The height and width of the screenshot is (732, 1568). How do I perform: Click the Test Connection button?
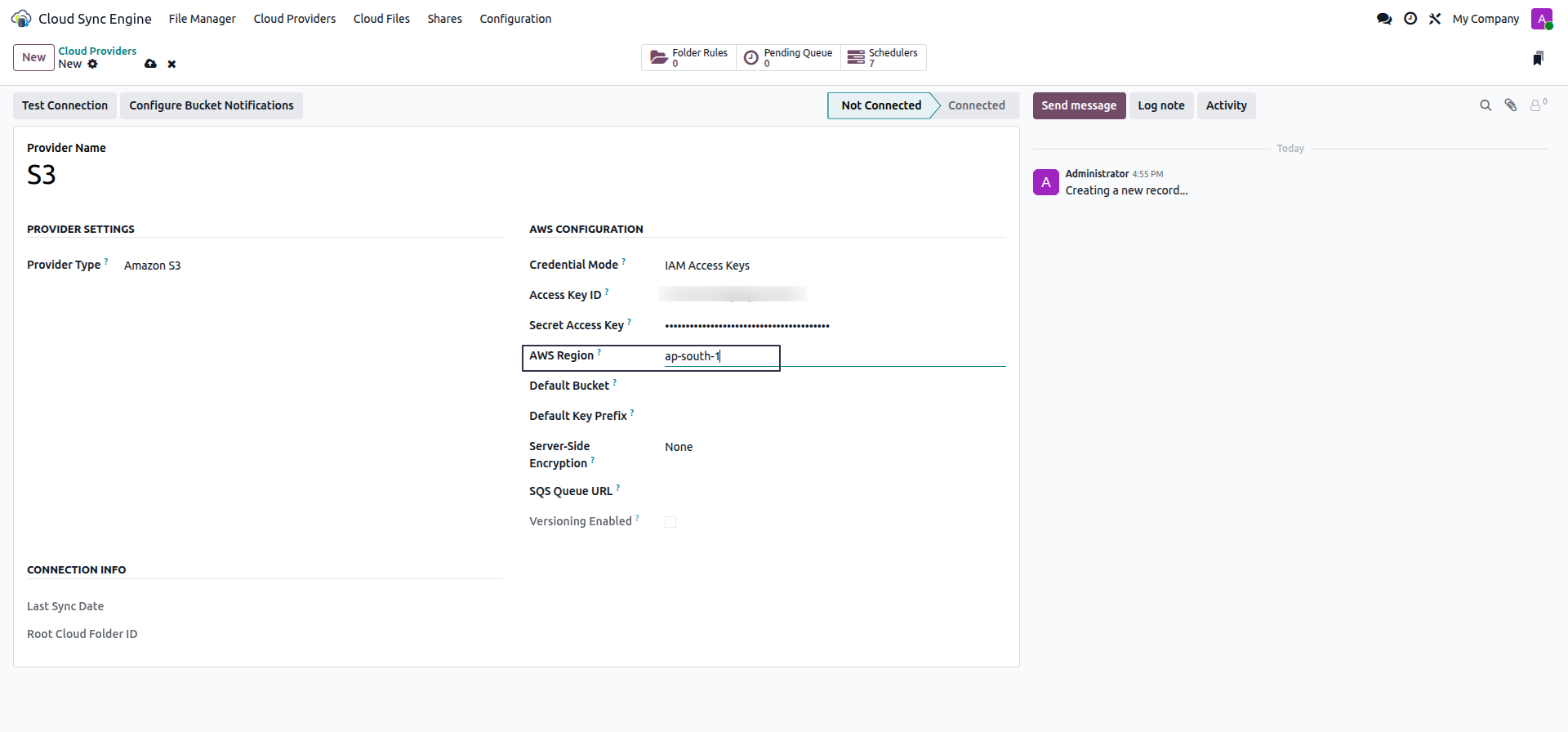(x=65, y=105)
